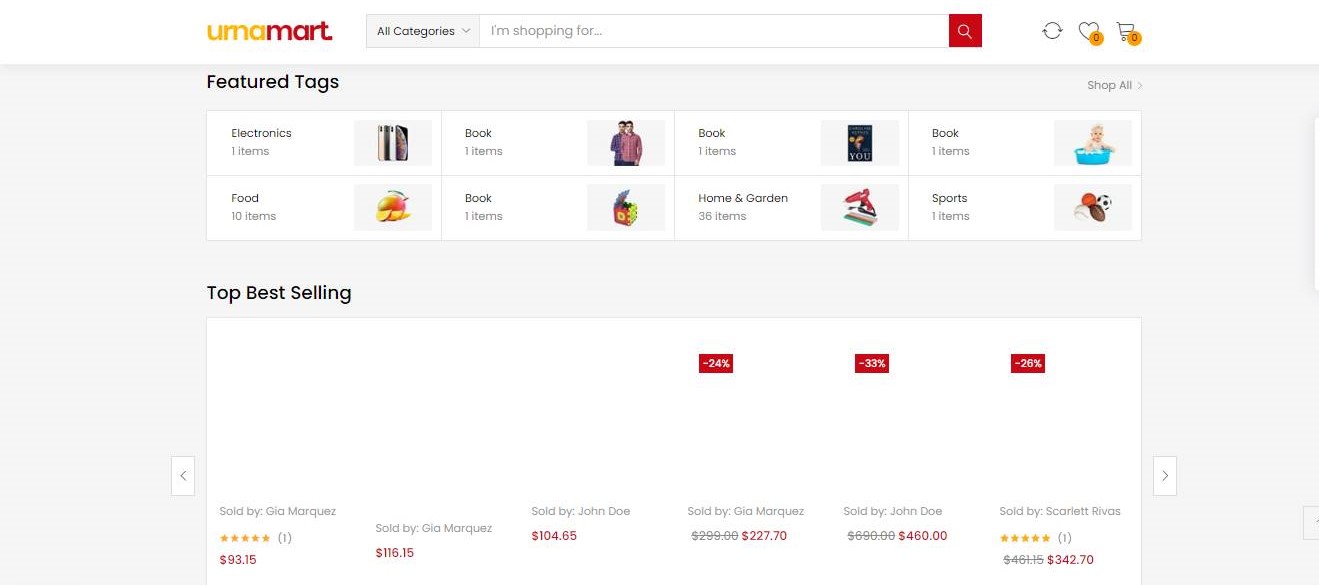Viewport: 1319px width, 585px height.
Task: Expand the All Categories dropdown
Action: (x=423, y=31)
